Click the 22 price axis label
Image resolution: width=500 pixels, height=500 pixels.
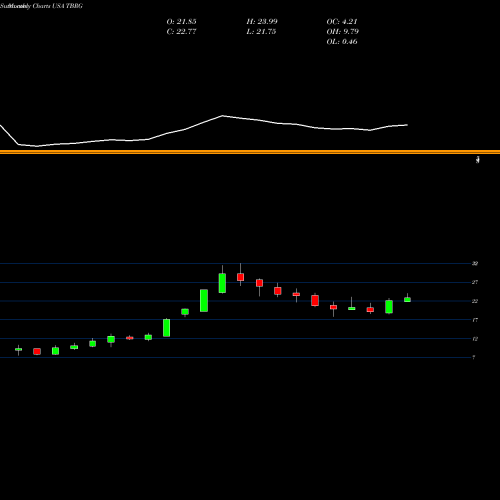(475, 301)
